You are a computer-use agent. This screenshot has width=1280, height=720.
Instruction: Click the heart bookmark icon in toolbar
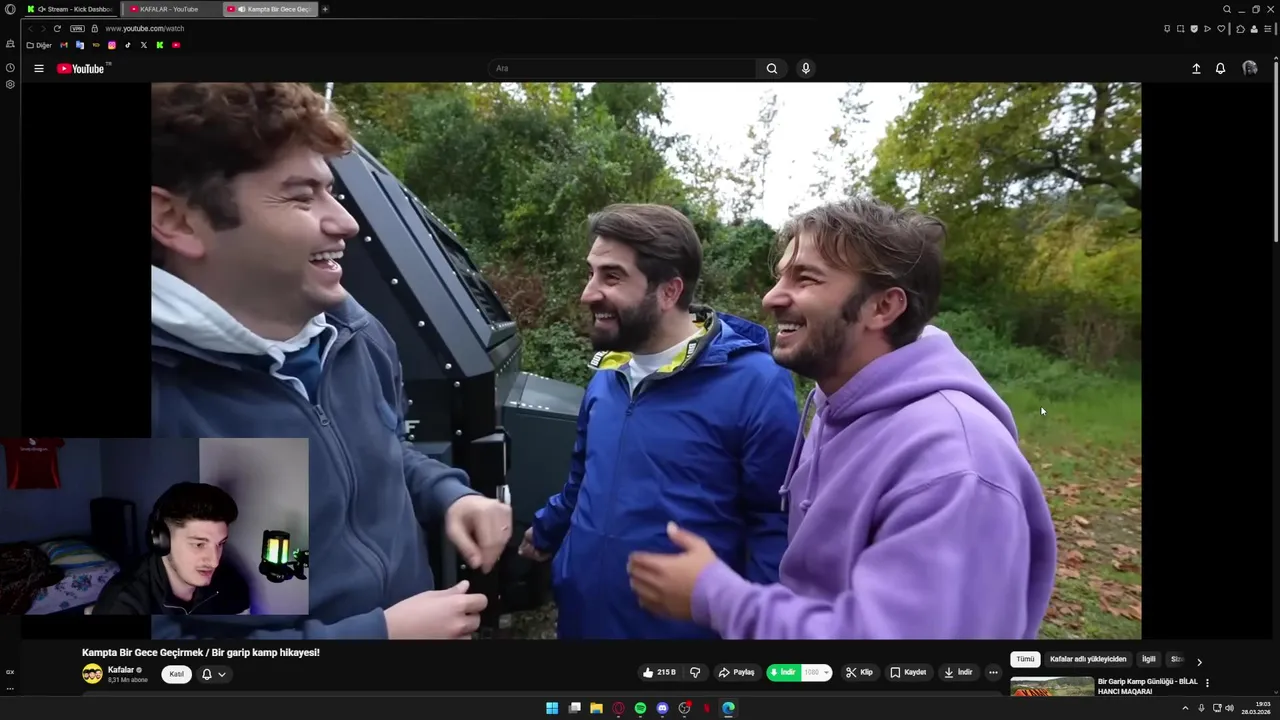pyautogui.click(x=1221, y=29)
